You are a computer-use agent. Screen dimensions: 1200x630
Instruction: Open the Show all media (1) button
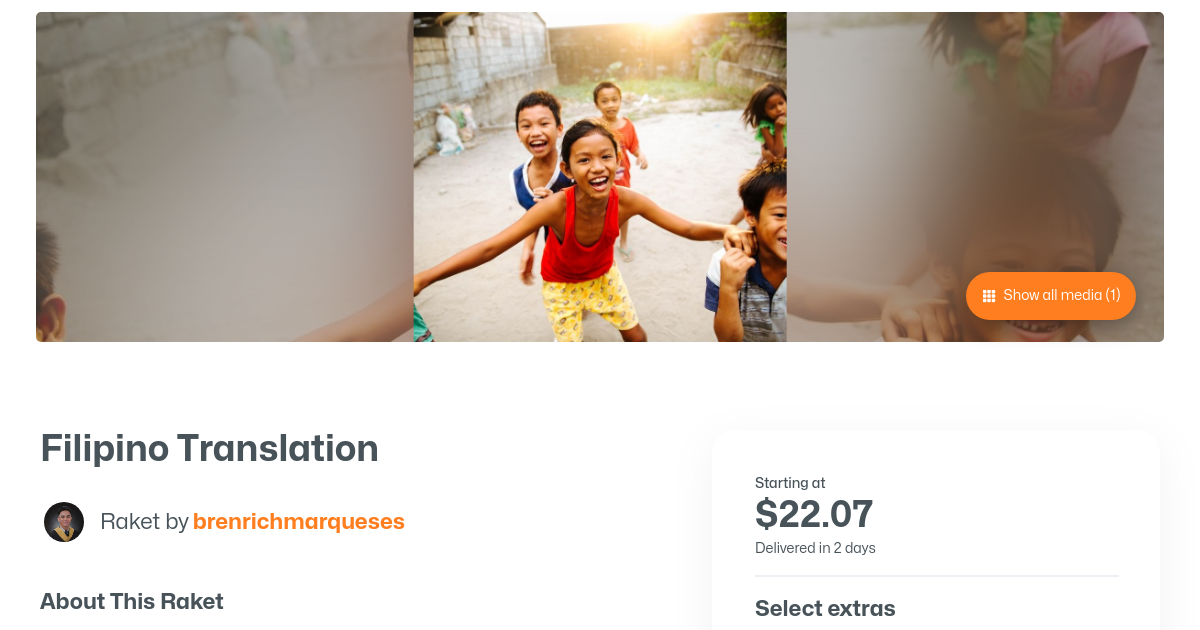coord(1051,296)
